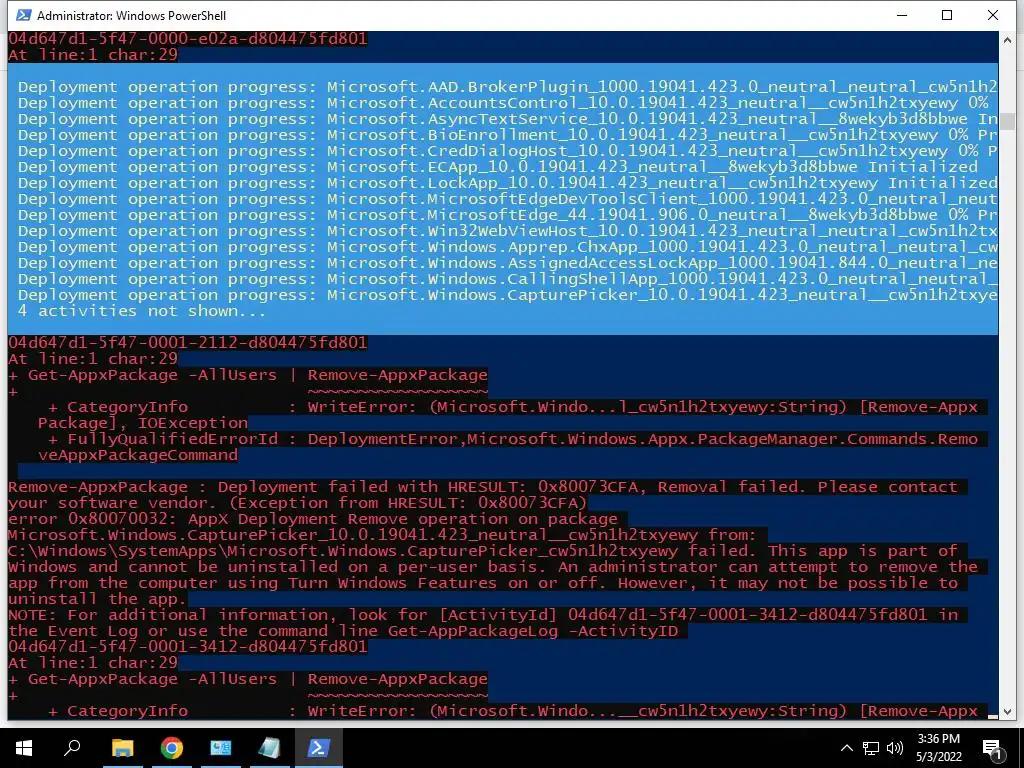Click the "error 0x80070032" line
This screenshot has height=768, width=1024.
(x=313, y=519)
